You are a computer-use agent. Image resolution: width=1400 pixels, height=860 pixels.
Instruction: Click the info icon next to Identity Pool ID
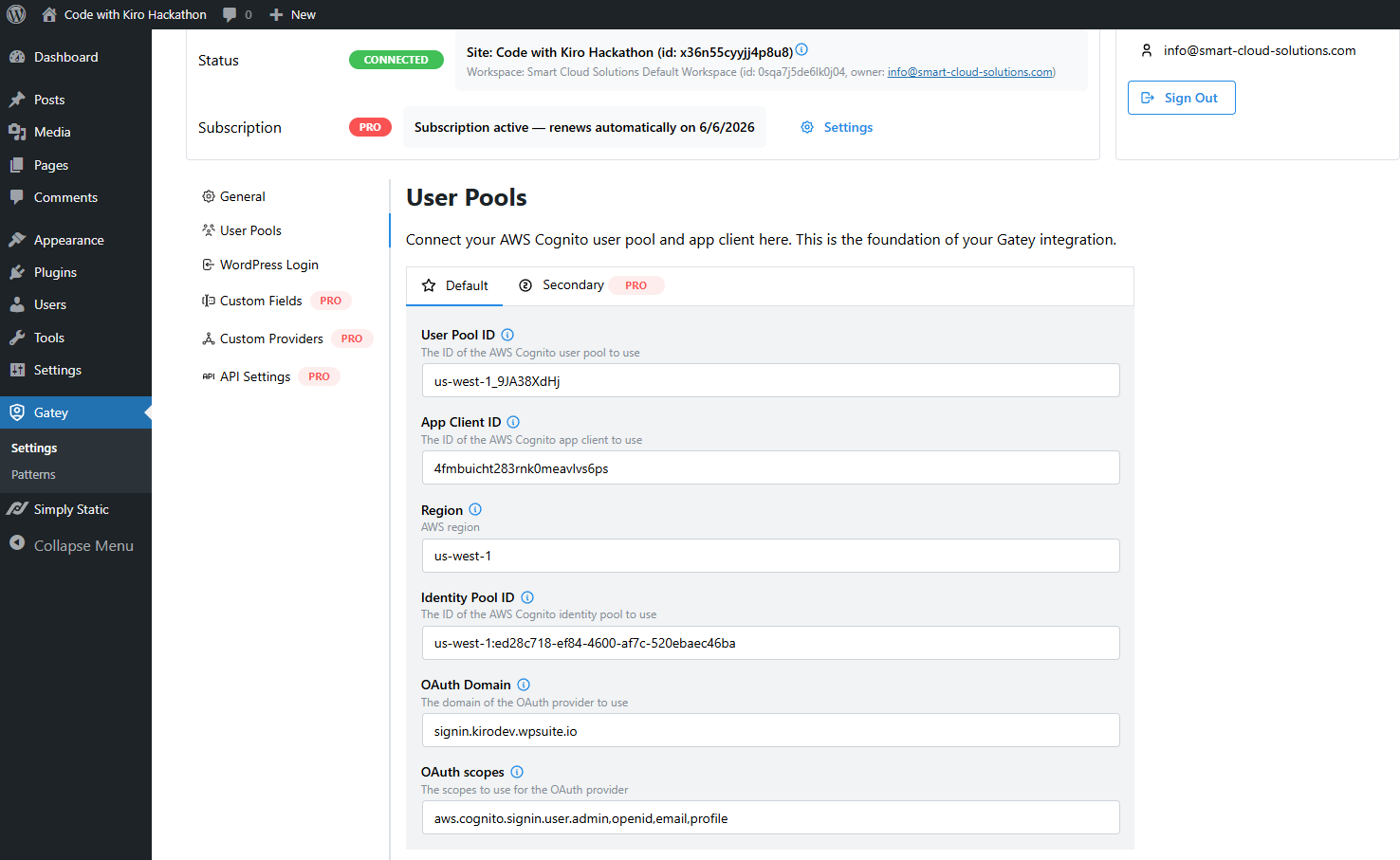pyautogui.click(x=527, y=597)
